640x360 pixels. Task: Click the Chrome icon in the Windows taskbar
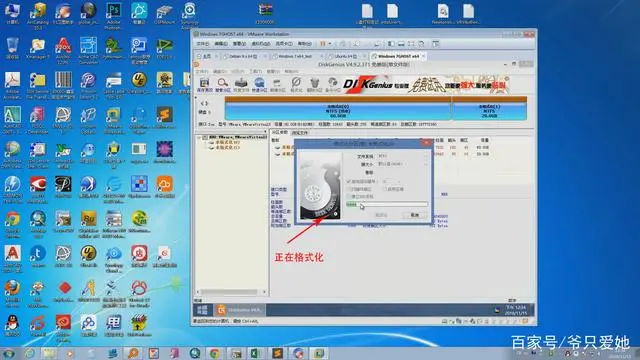coord(215,353)
